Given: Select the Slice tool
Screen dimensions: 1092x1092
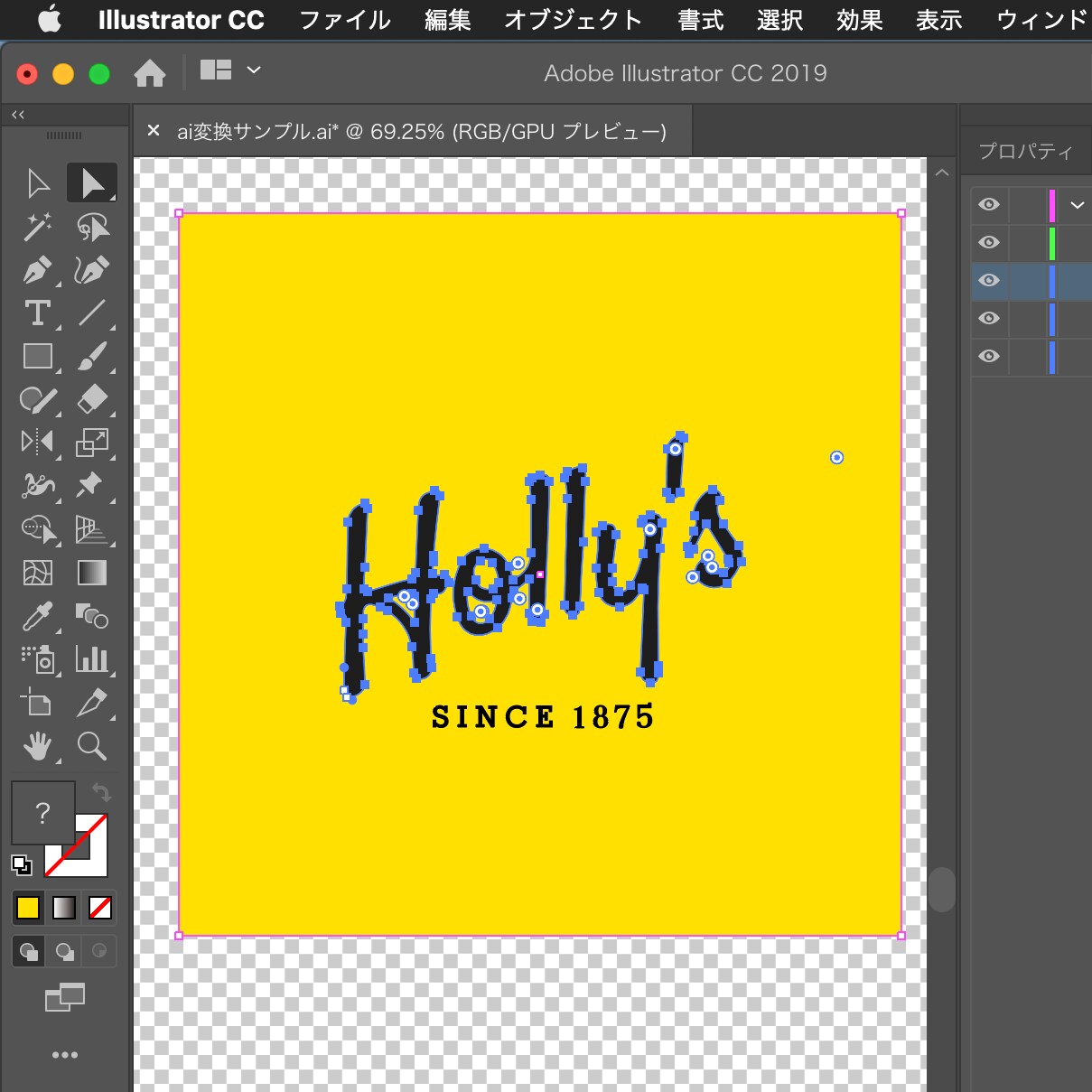Looking at the screenshot, I should (x=92, y=703).
